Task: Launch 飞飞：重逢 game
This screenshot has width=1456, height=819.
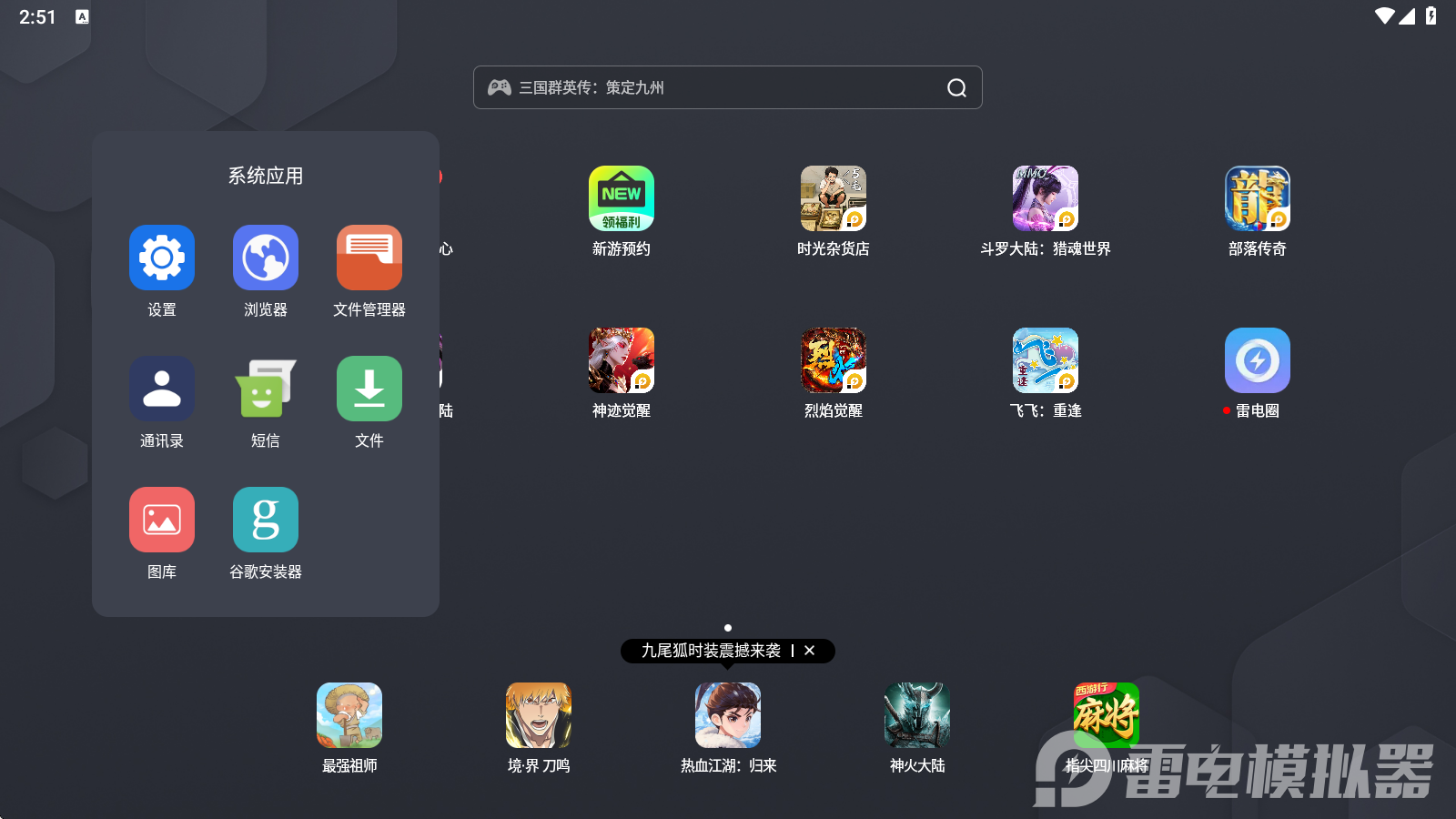Action: coord(1046,360)
